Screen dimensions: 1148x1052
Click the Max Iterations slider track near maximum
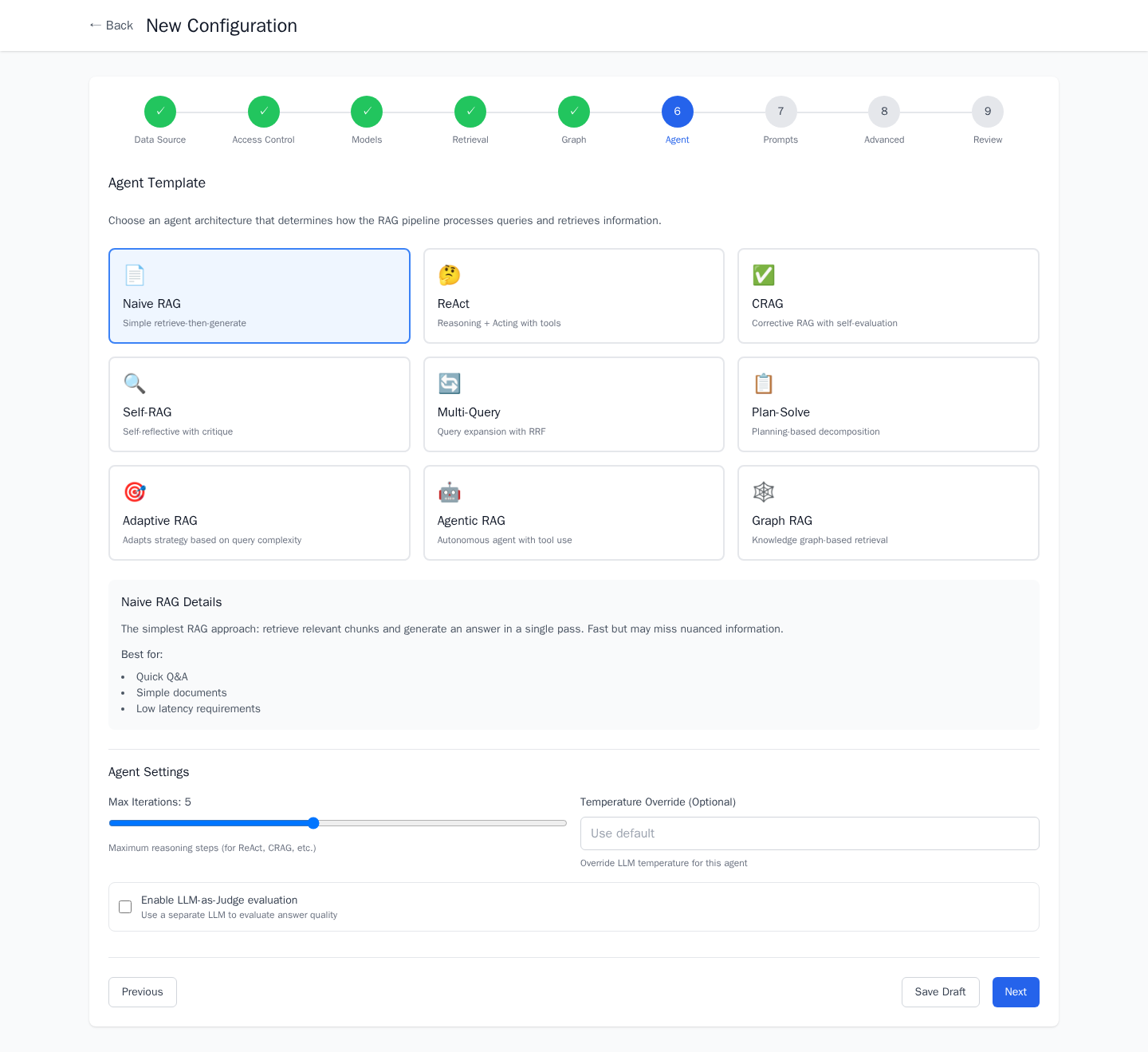558,823
